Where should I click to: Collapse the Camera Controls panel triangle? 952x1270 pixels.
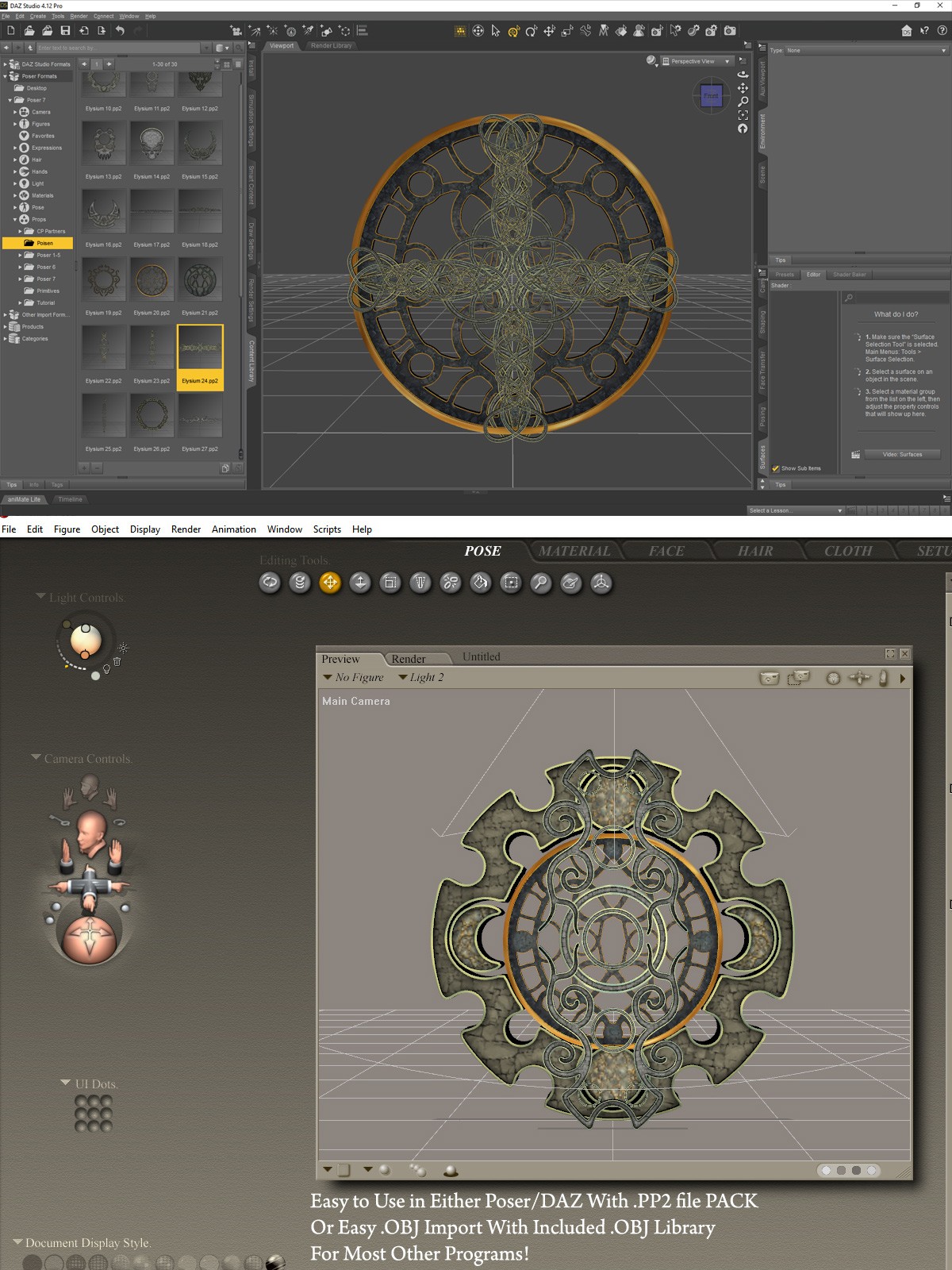coord(36,757)
